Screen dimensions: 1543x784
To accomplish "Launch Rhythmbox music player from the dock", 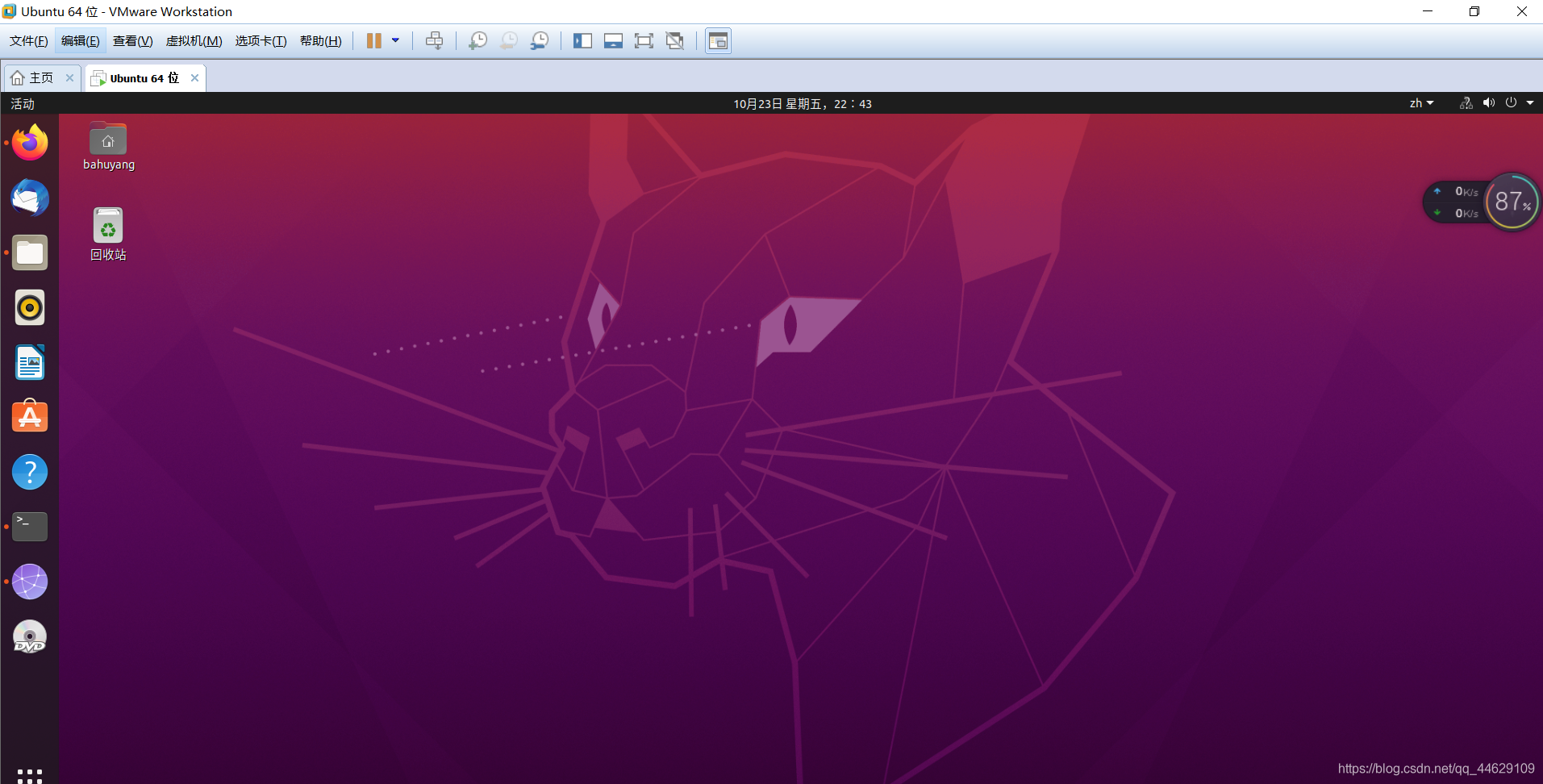I will pos(30,307).
